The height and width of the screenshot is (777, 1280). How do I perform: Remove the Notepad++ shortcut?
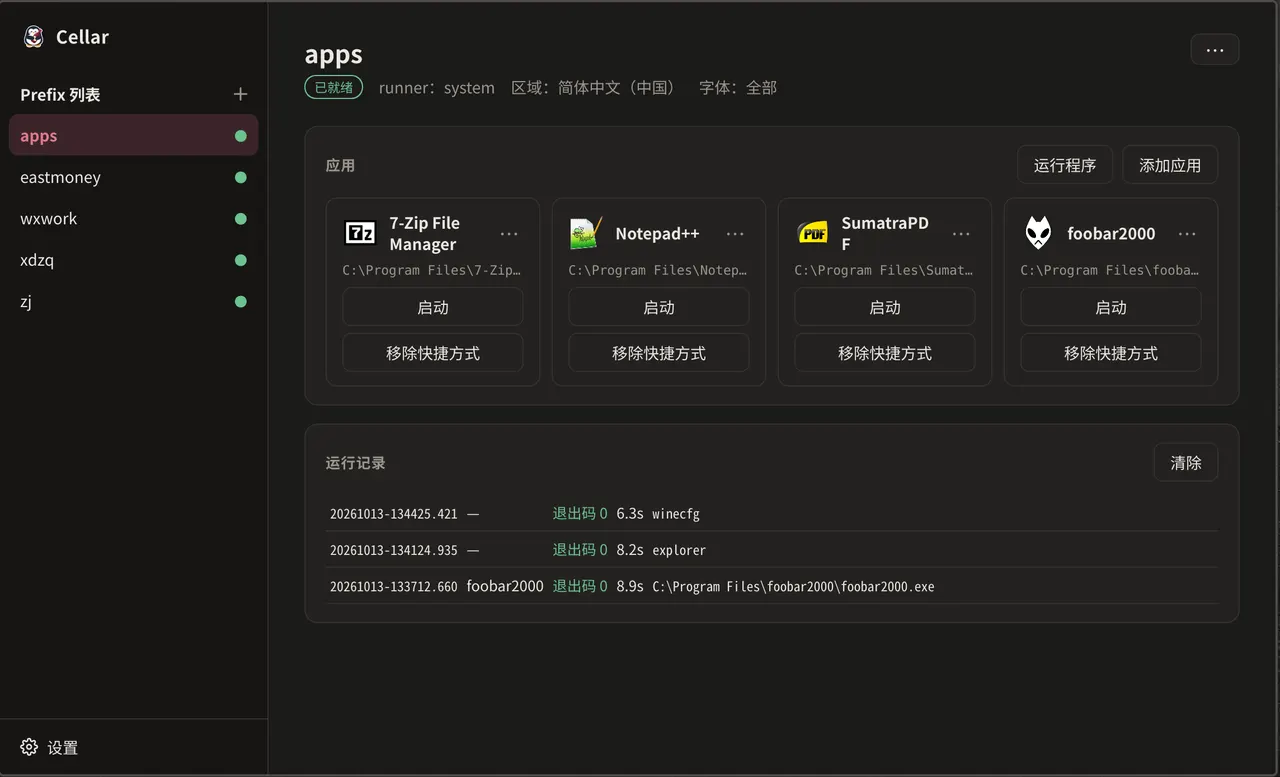[x=659, y=353]
